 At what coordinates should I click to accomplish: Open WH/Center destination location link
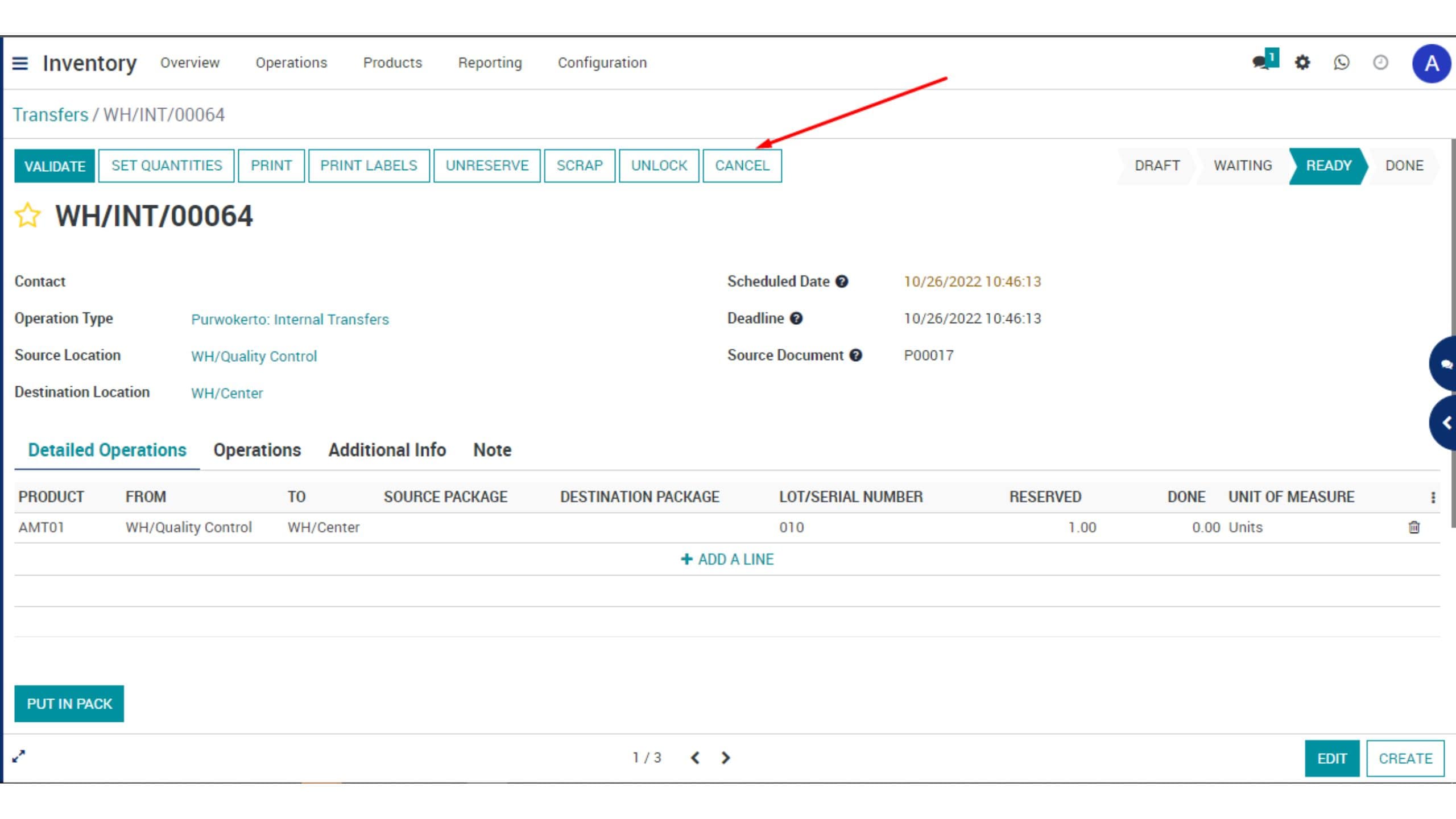(x=227, y=394)
